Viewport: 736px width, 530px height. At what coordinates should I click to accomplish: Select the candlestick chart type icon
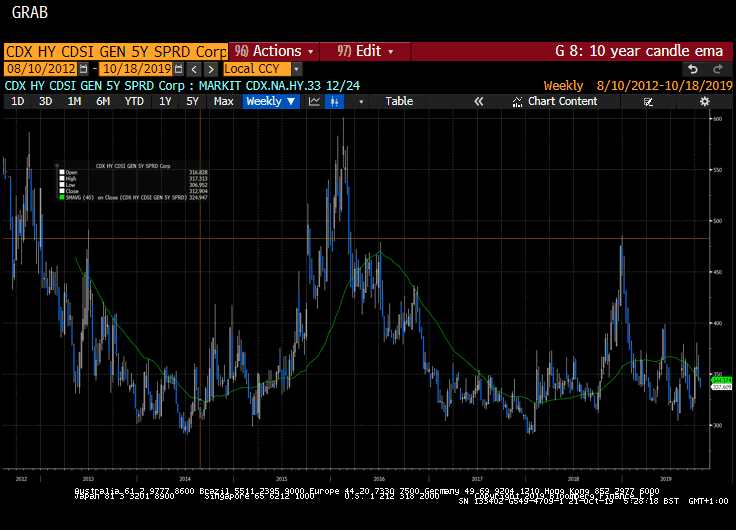coord(335,101)
